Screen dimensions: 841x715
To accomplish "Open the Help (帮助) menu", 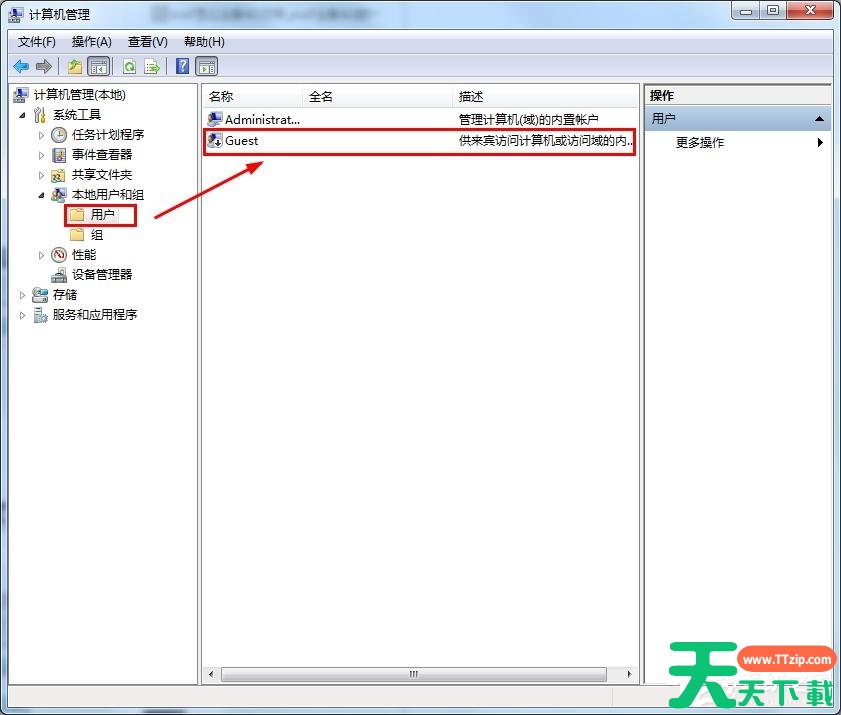I will pyautogui.click(x=204, y=42).
